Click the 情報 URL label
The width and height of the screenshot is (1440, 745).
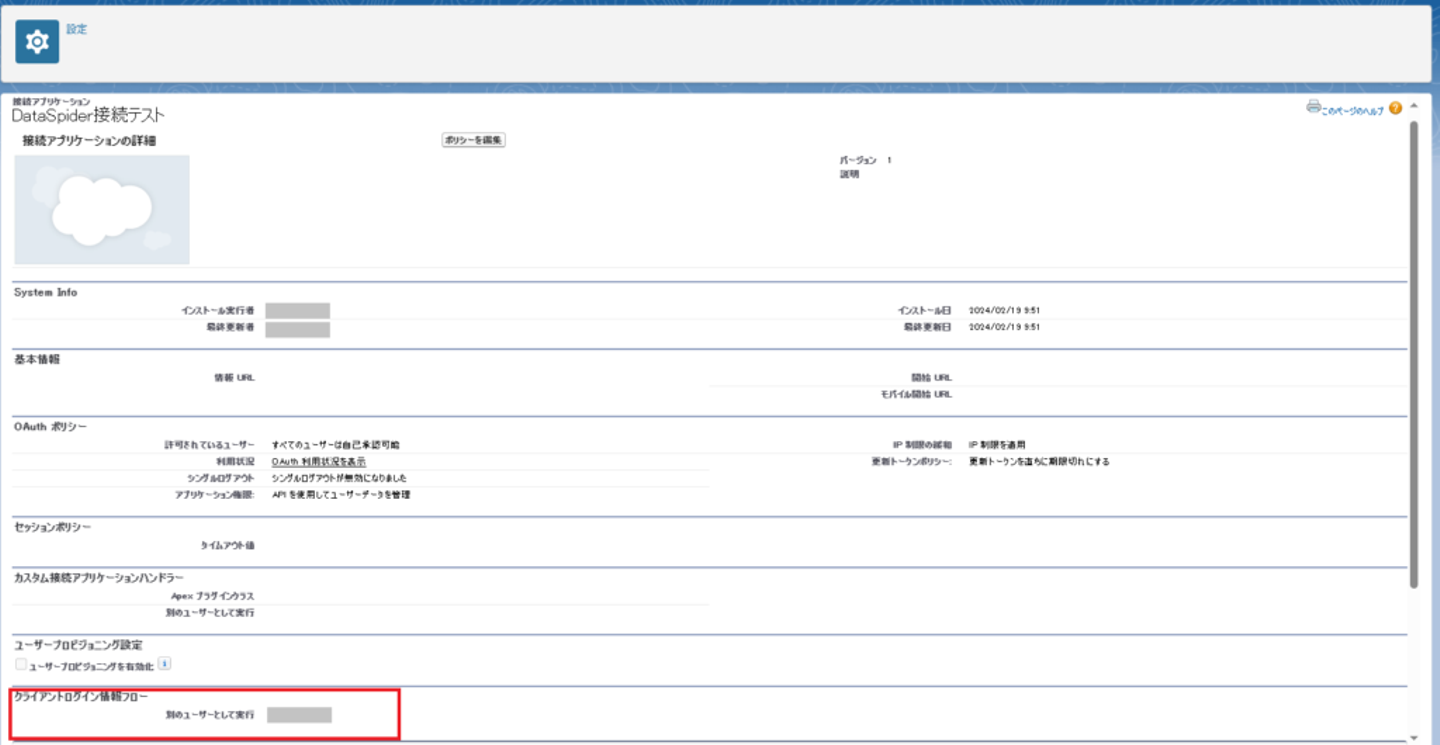pyautogui.click(x=234, y=378)
